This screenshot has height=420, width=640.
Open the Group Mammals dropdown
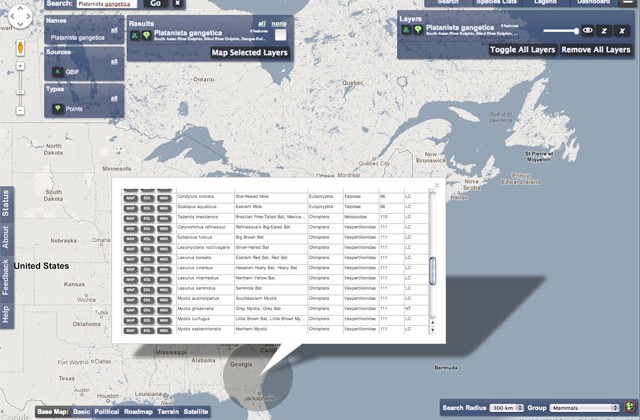[584, 408]
